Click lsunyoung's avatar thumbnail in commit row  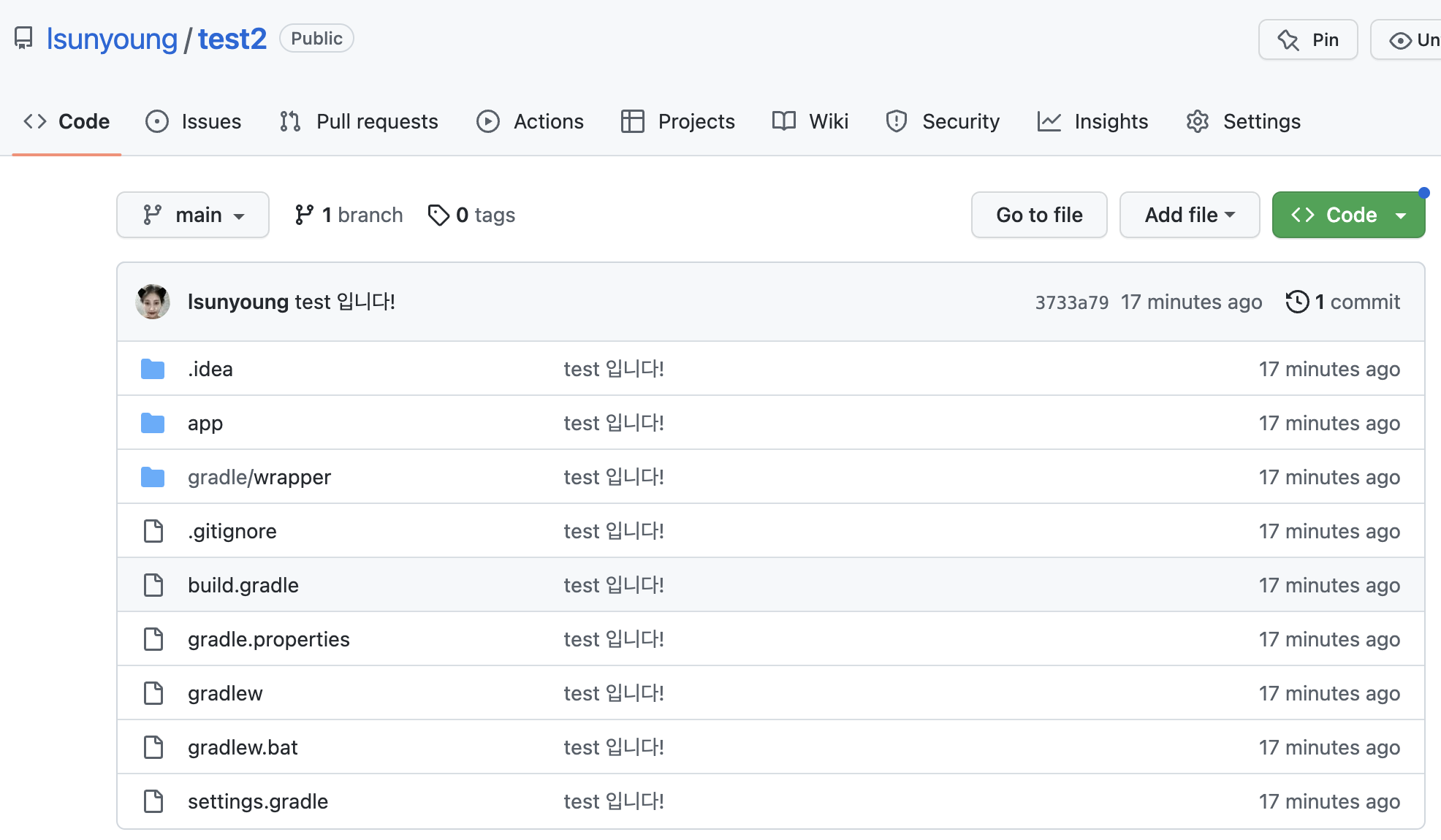[x=153, y=302]
